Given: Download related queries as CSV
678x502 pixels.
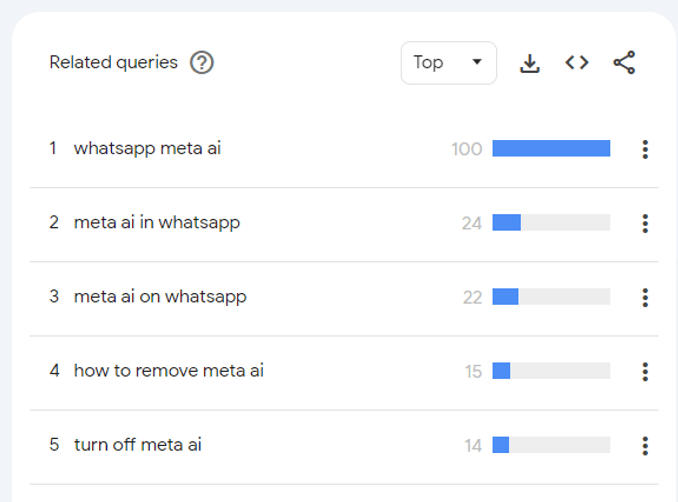Looking at the screenshot, I should (x=530, y=63).
